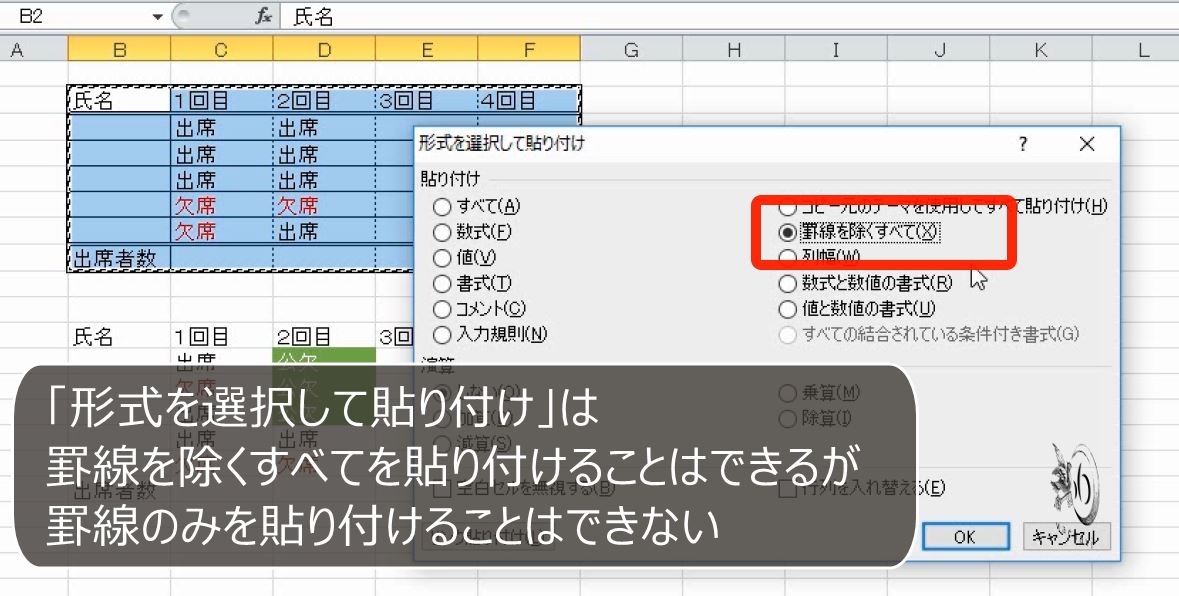Close the 形式を選択して貼り付け dialog

click(x=1087, y=144)
